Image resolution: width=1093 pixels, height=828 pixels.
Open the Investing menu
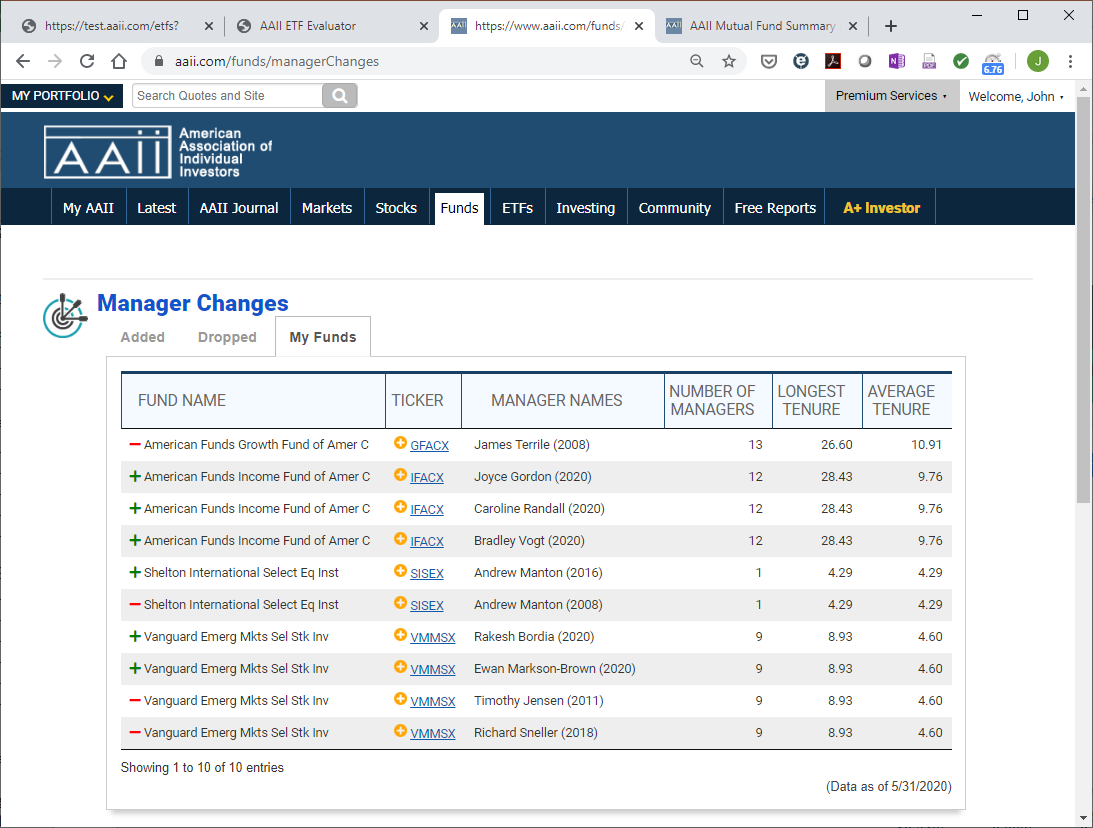click(586, 208)
